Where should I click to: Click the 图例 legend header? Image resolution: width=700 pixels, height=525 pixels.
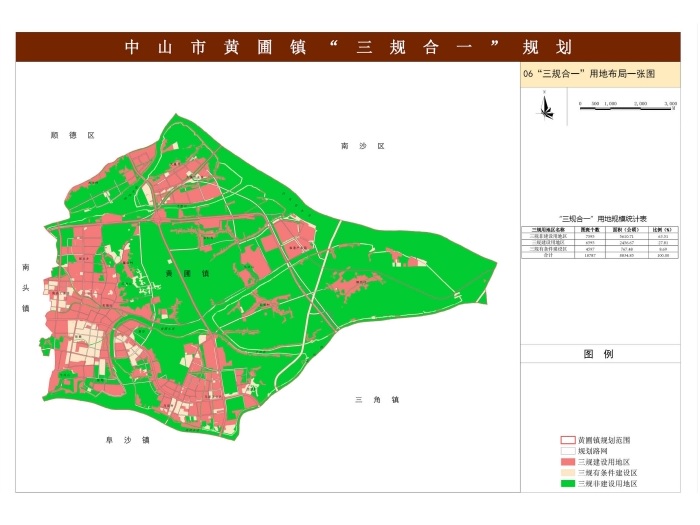(x=598, y=354)
